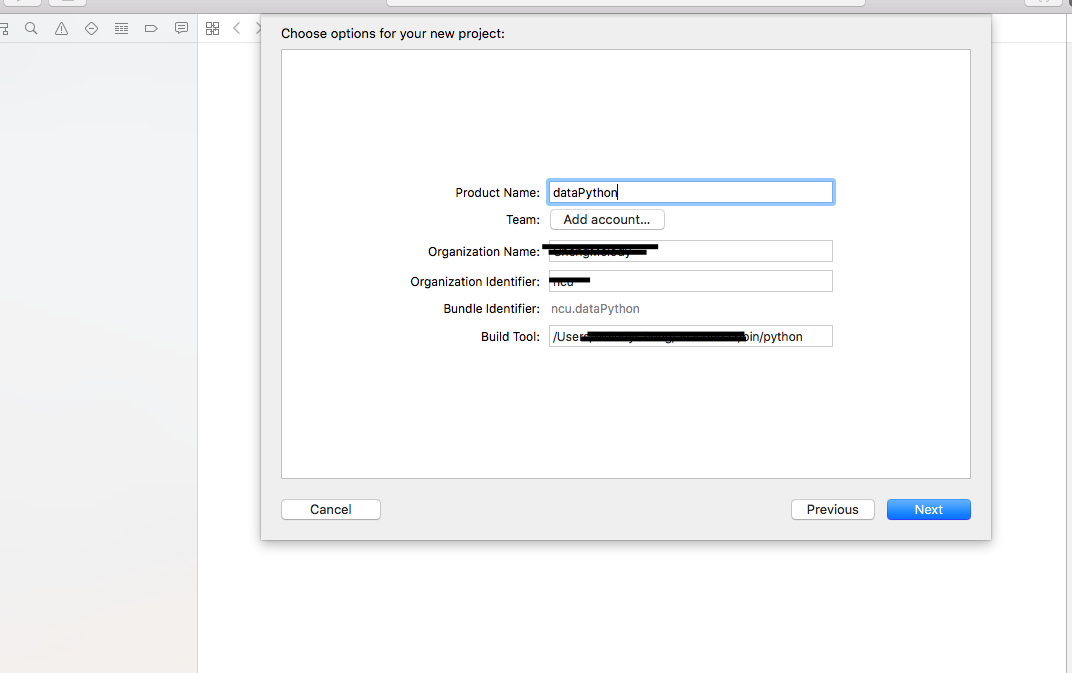Click the ncu.dataPython bundle identifier text
The width and height of the screenshot is (1072, 673).
(x=595, y=309)
